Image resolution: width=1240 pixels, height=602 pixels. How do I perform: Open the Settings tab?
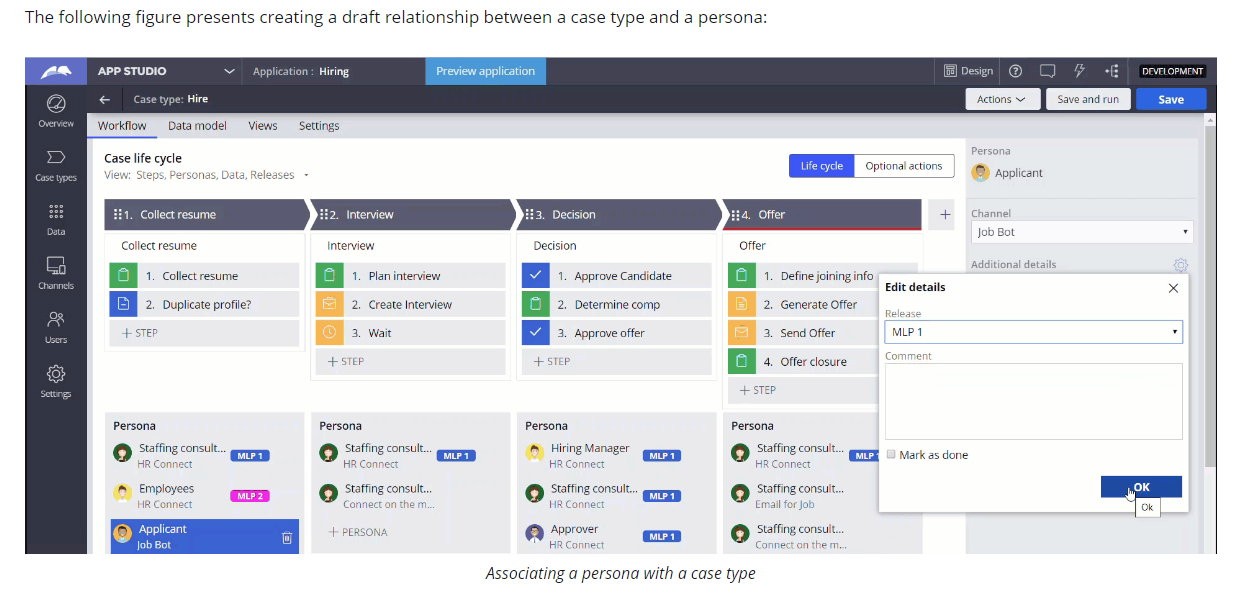coord(319,126)
